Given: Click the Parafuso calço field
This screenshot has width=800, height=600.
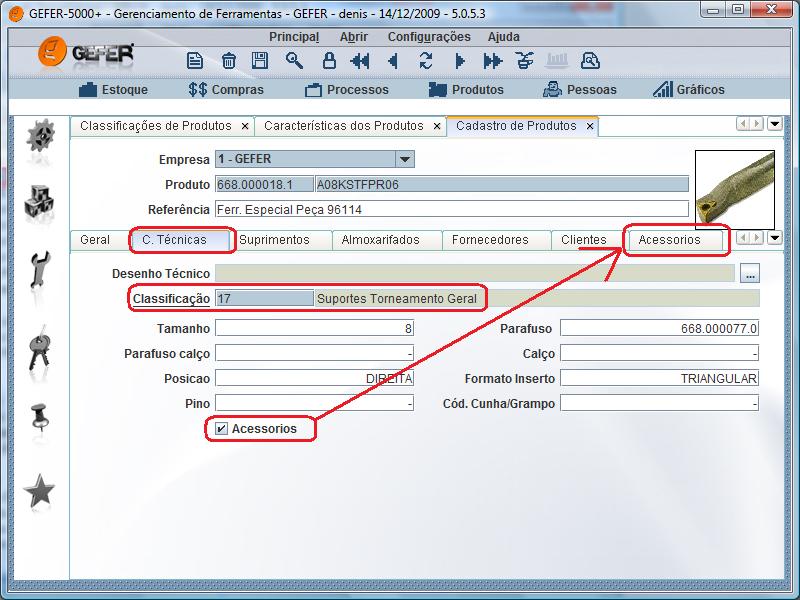Looking at the screenshot, I should coord(314,354).
